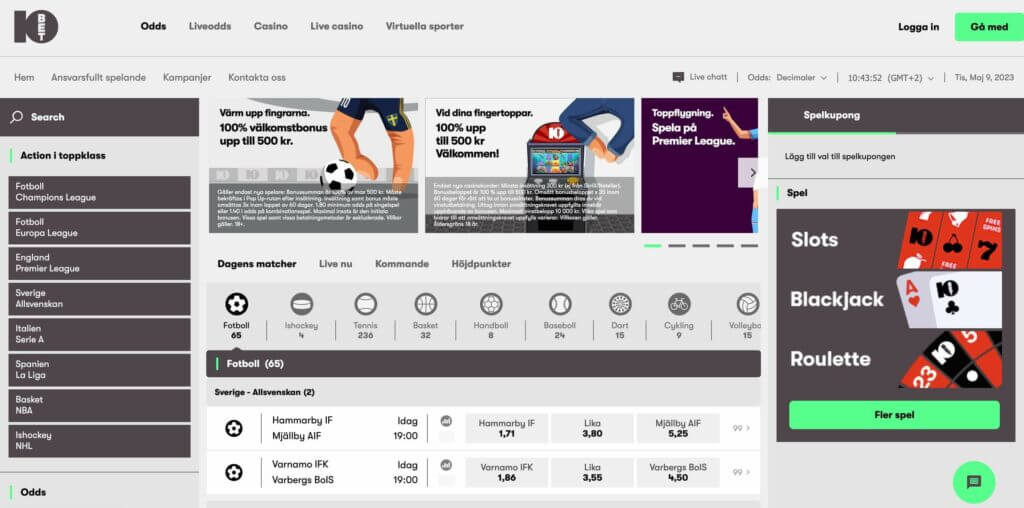
Task: Open Sverige Allsvenskan in sidebar
Action: (99, 298)
